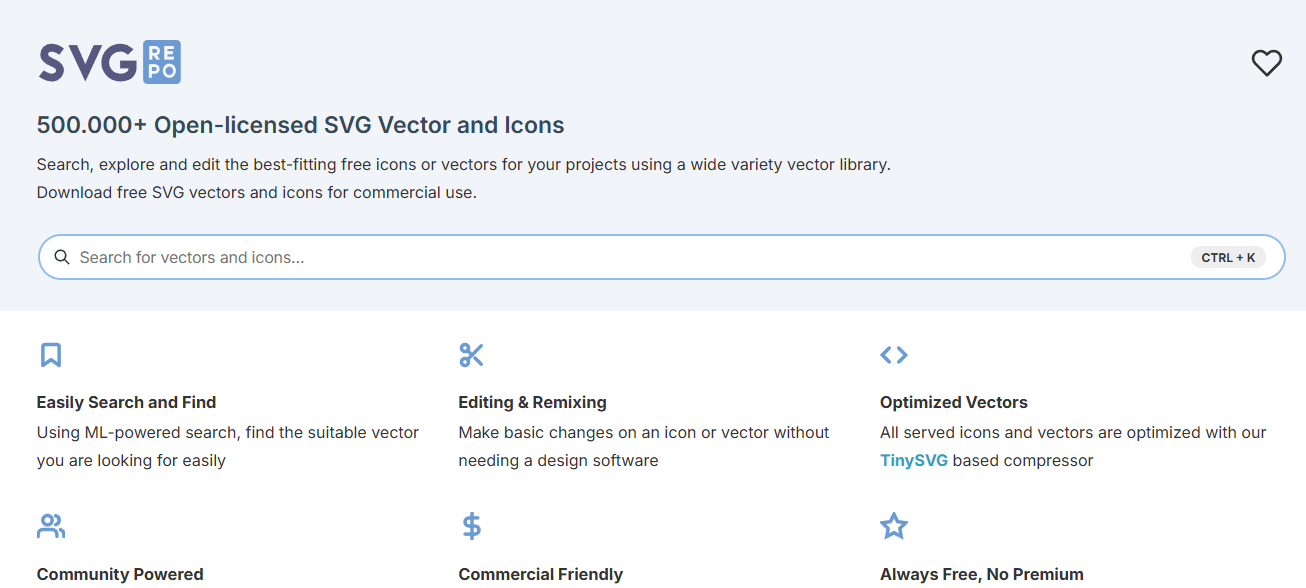Screen dimensions: 1306x588
Task: Click the bookmark icon above Easily Search and Find
Action: click(51, 355)
